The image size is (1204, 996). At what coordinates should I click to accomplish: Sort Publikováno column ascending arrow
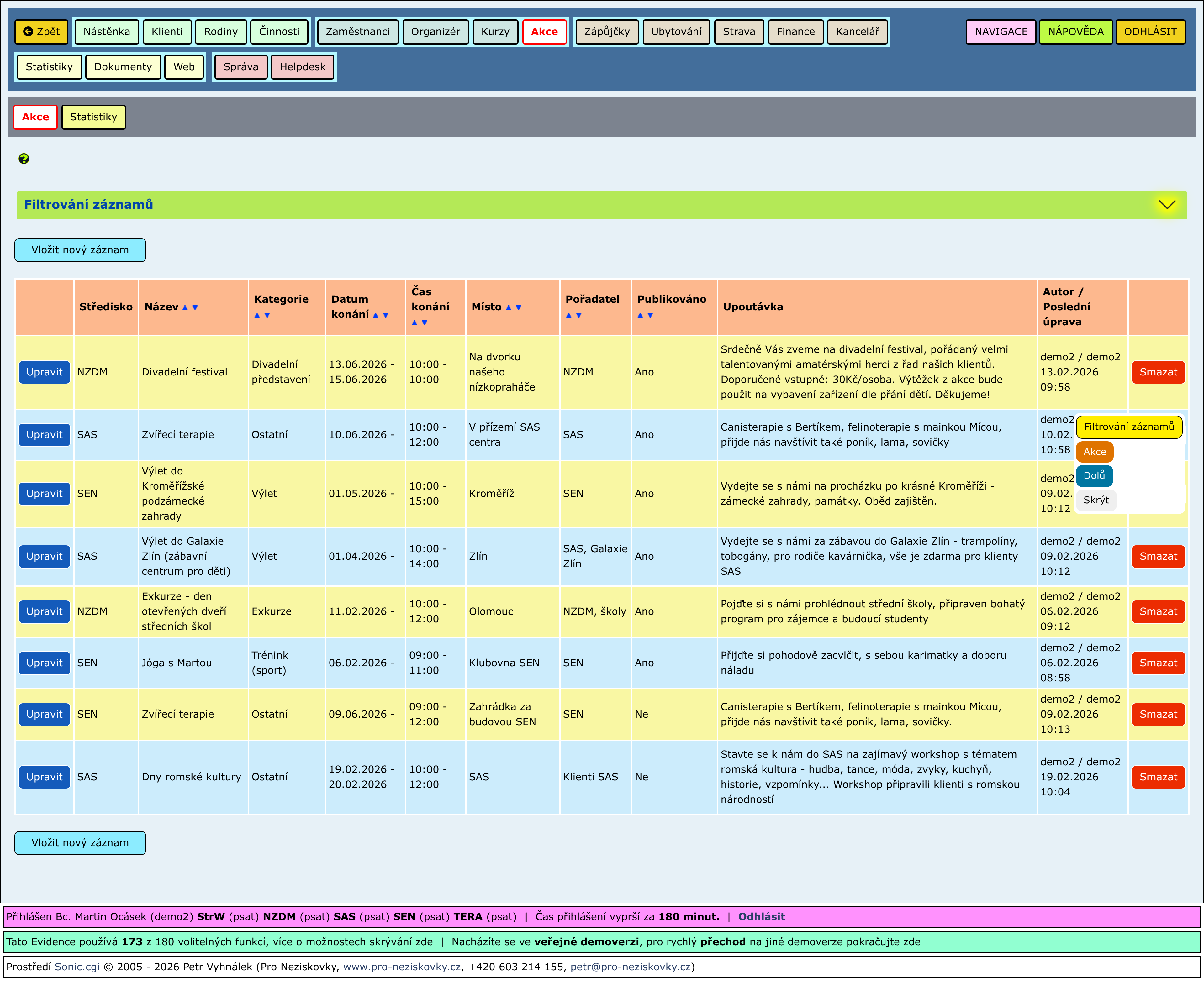tap(641, 315)
